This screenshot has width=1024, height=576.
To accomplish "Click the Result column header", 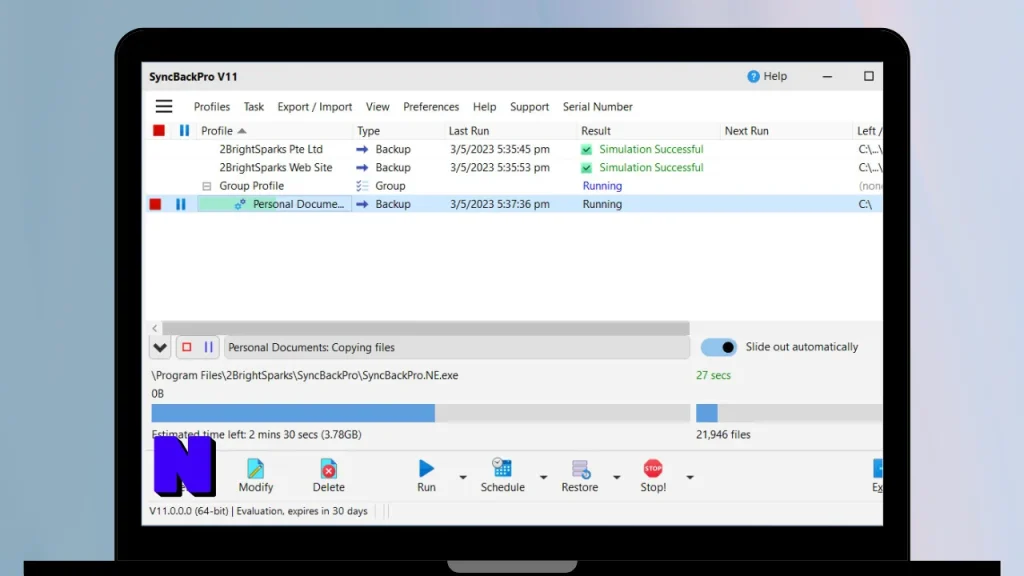I will click(x=649, y=131).
